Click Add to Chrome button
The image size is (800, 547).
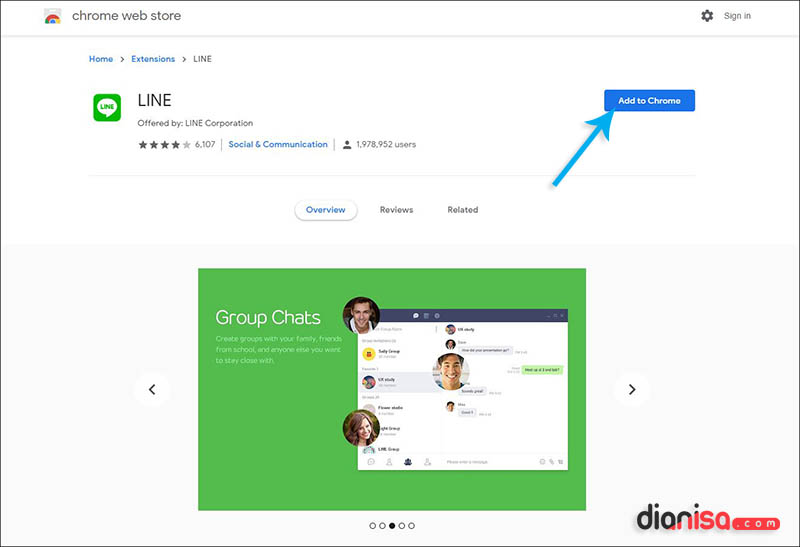tap(649, 101)
